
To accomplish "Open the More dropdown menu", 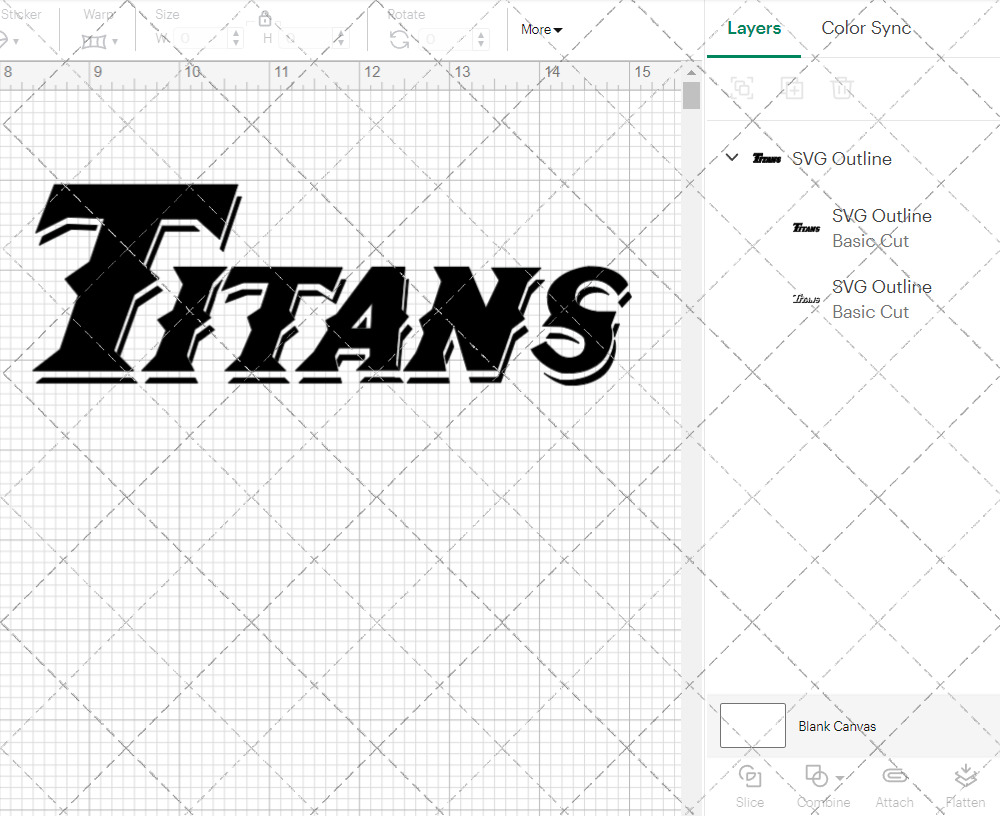I will [x=540, y=29].
